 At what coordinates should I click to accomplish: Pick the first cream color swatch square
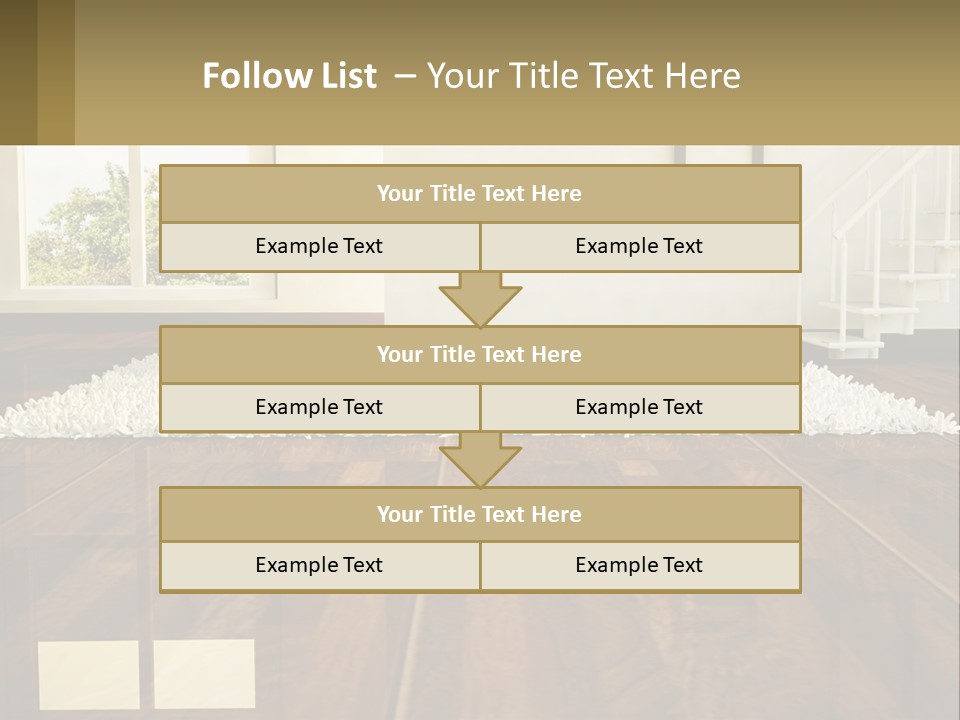[x=88, y=675]
